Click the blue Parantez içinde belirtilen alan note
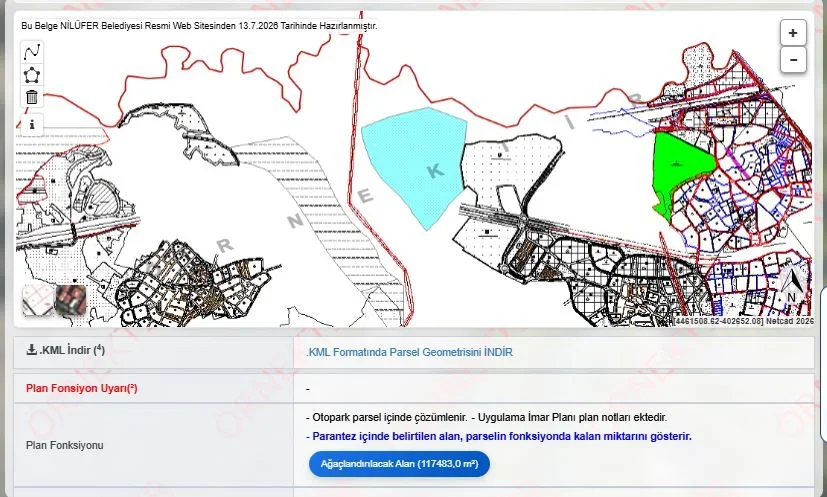 tap(499, 436)
